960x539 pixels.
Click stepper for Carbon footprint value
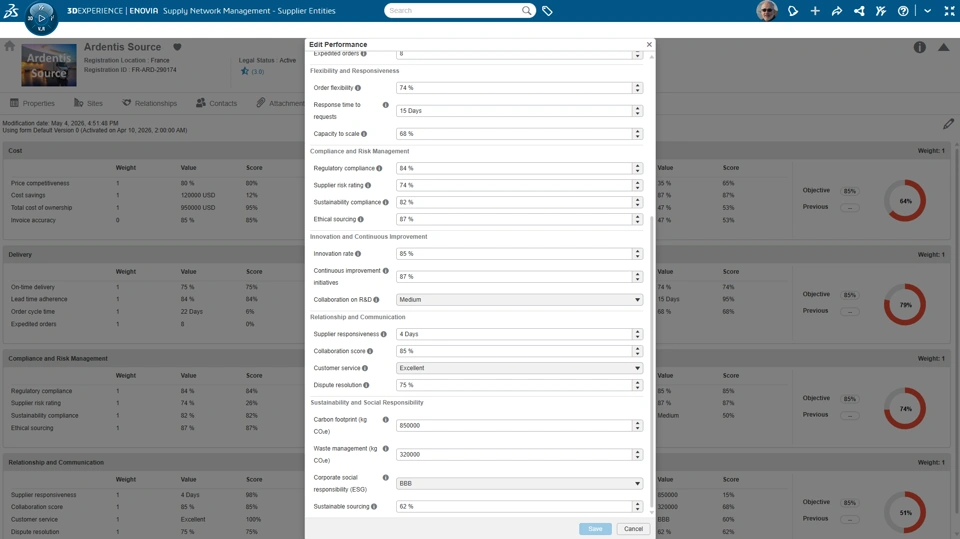click(x=637, y=425)
